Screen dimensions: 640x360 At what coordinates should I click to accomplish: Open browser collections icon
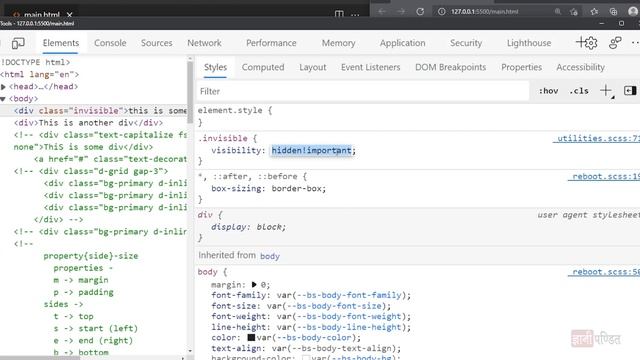(613, 11)
